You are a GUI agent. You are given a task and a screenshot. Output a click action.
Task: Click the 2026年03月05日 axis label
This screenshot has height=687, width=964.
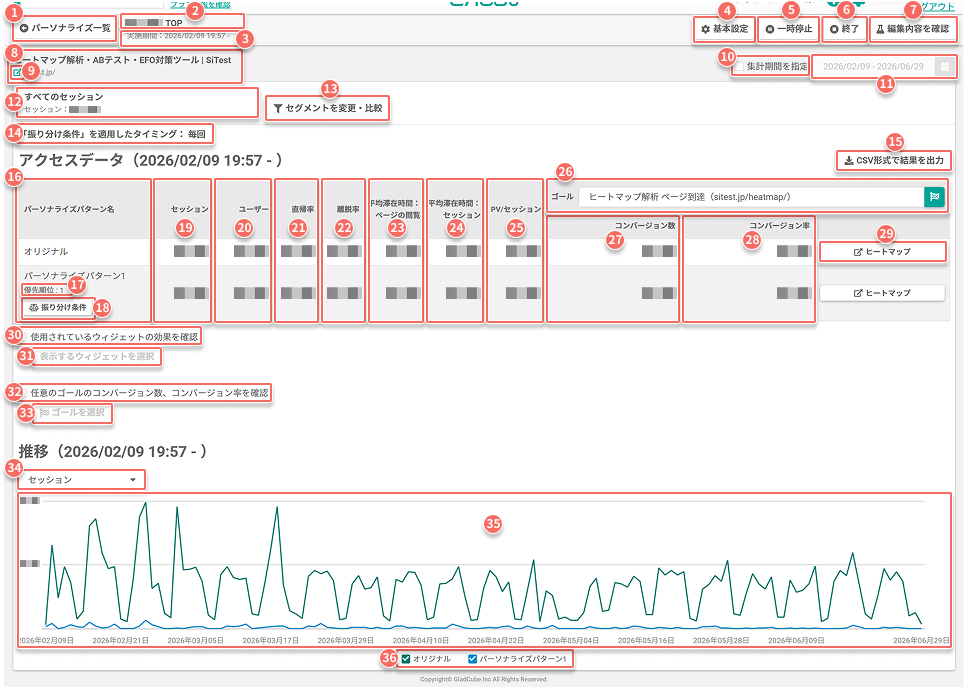pyautogui.click(x=196, y=640)
